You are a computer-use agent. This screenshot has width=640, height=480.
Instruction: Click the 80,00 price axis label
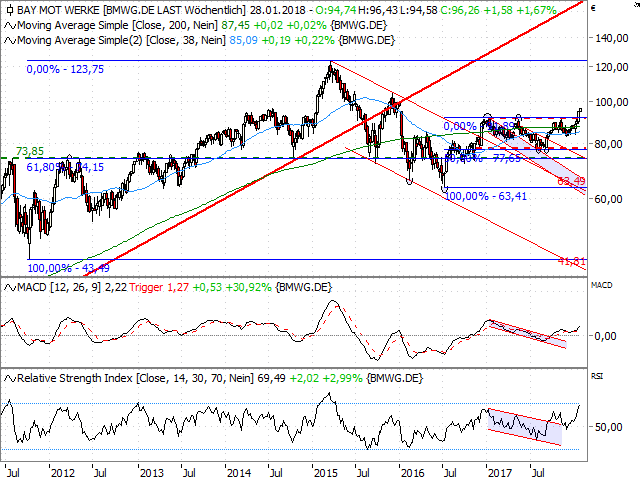609,144
